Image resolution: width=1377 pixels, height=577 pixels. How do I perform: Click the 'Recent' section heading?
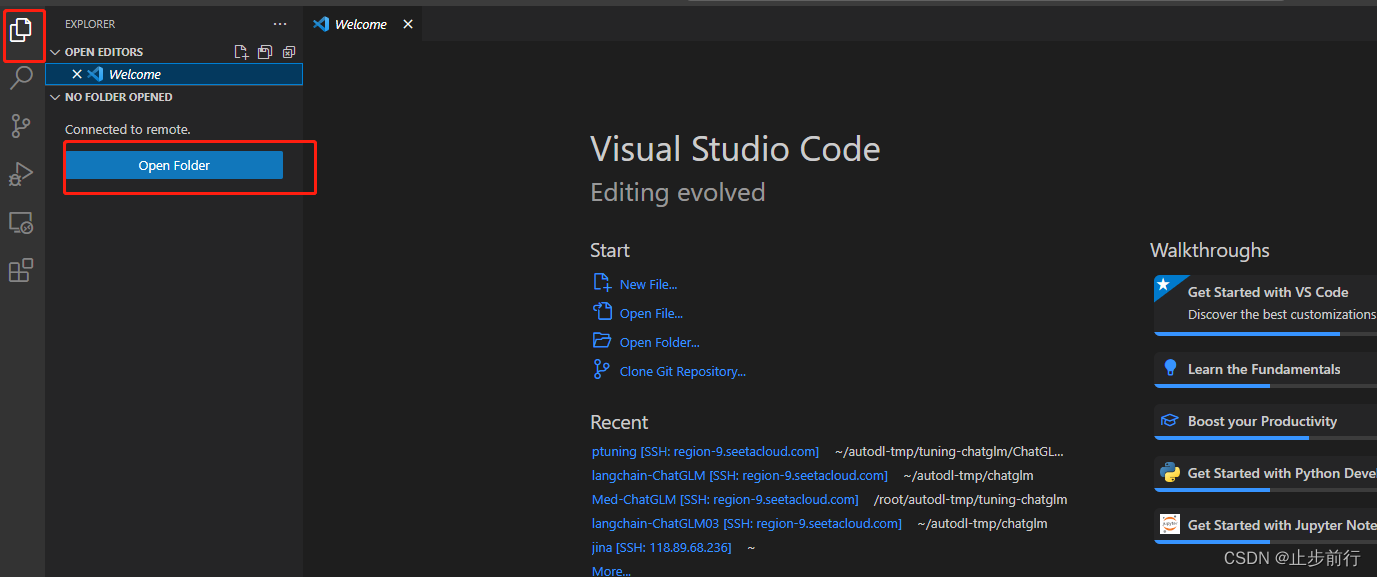tap(619, 423)
